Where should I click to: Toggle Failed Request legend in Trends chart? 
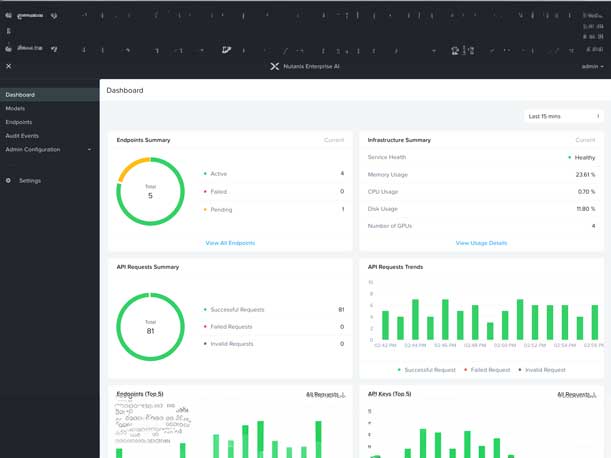pos(487,370)
